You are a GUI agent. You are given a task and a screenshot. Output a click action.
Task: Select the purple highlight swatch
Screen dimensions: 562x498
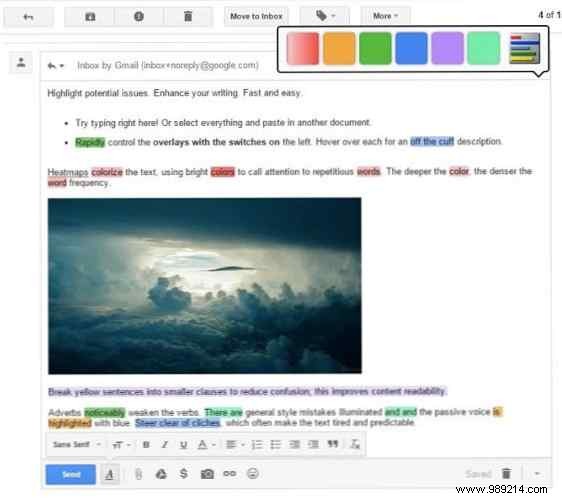(x=447, y=48)
